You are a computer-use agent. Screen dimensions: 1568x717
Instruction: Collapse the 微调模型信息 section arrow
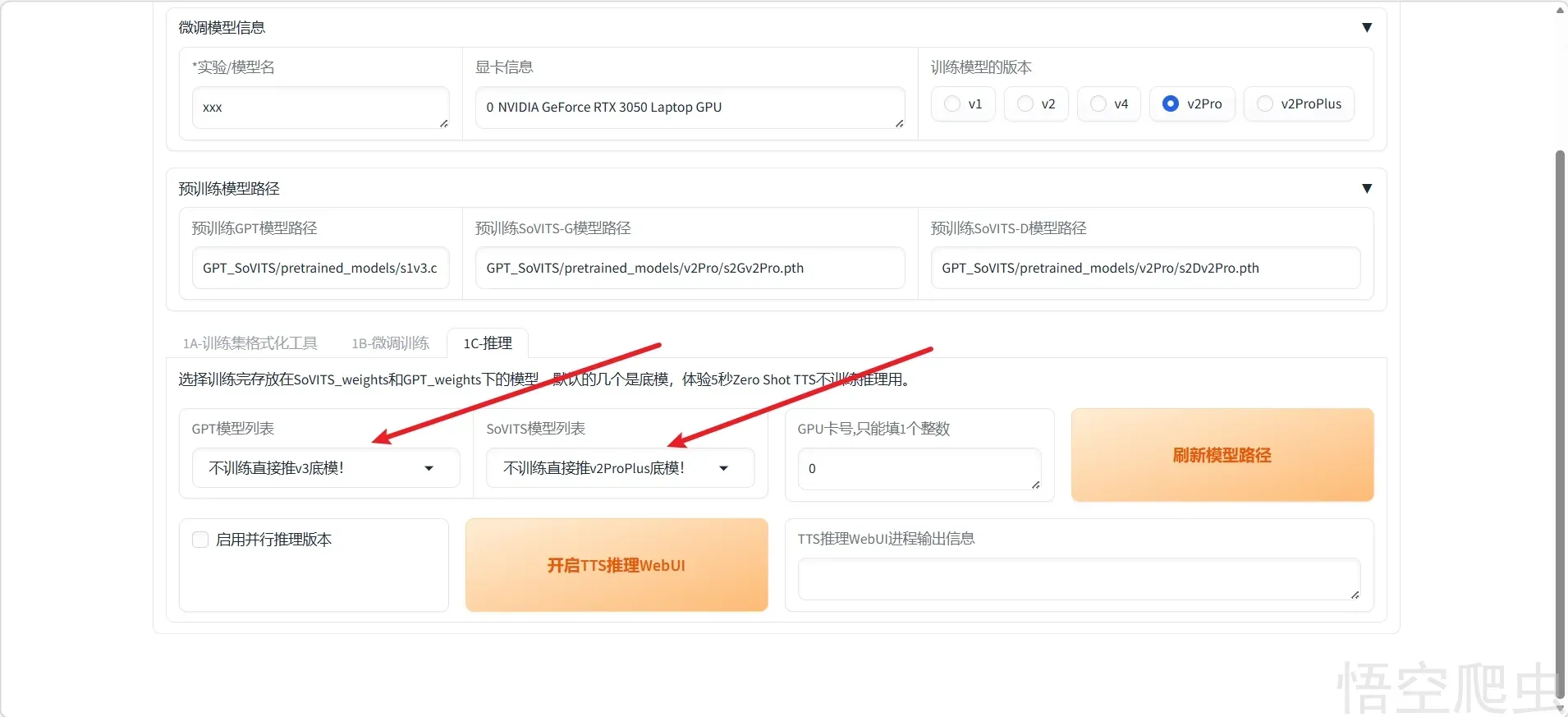(1366, 28)
